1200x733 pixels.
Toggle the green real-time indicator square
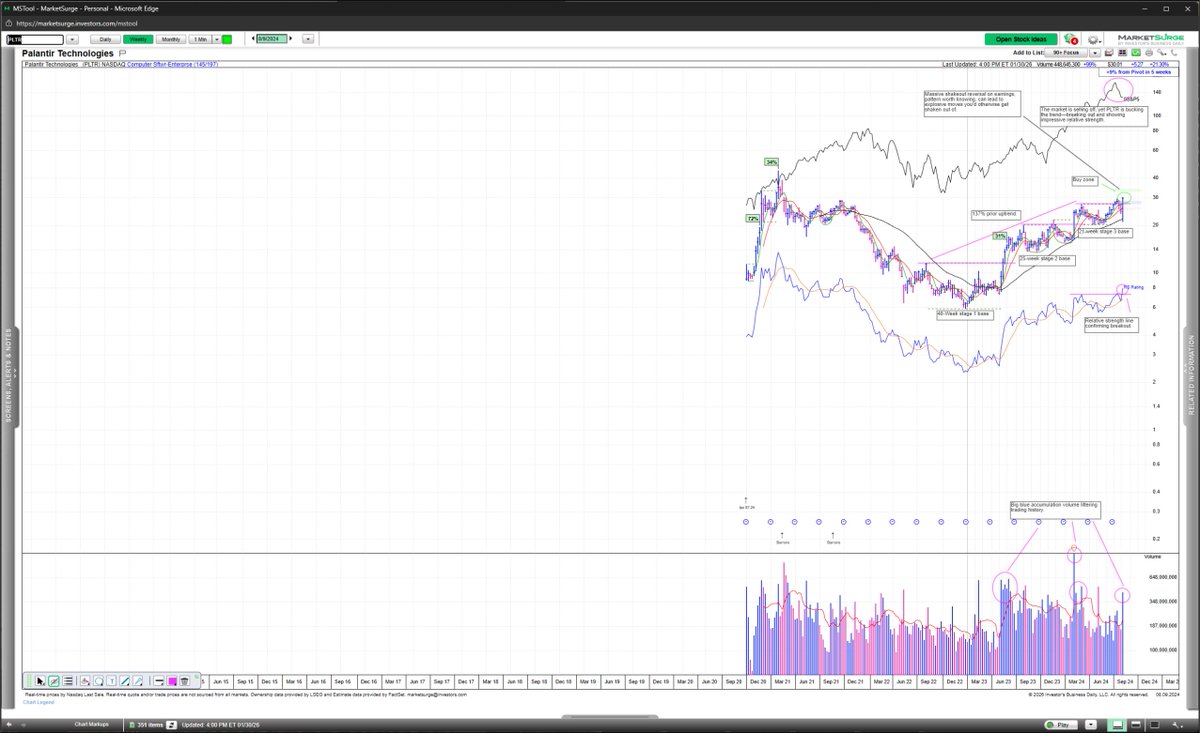point(227,39)
